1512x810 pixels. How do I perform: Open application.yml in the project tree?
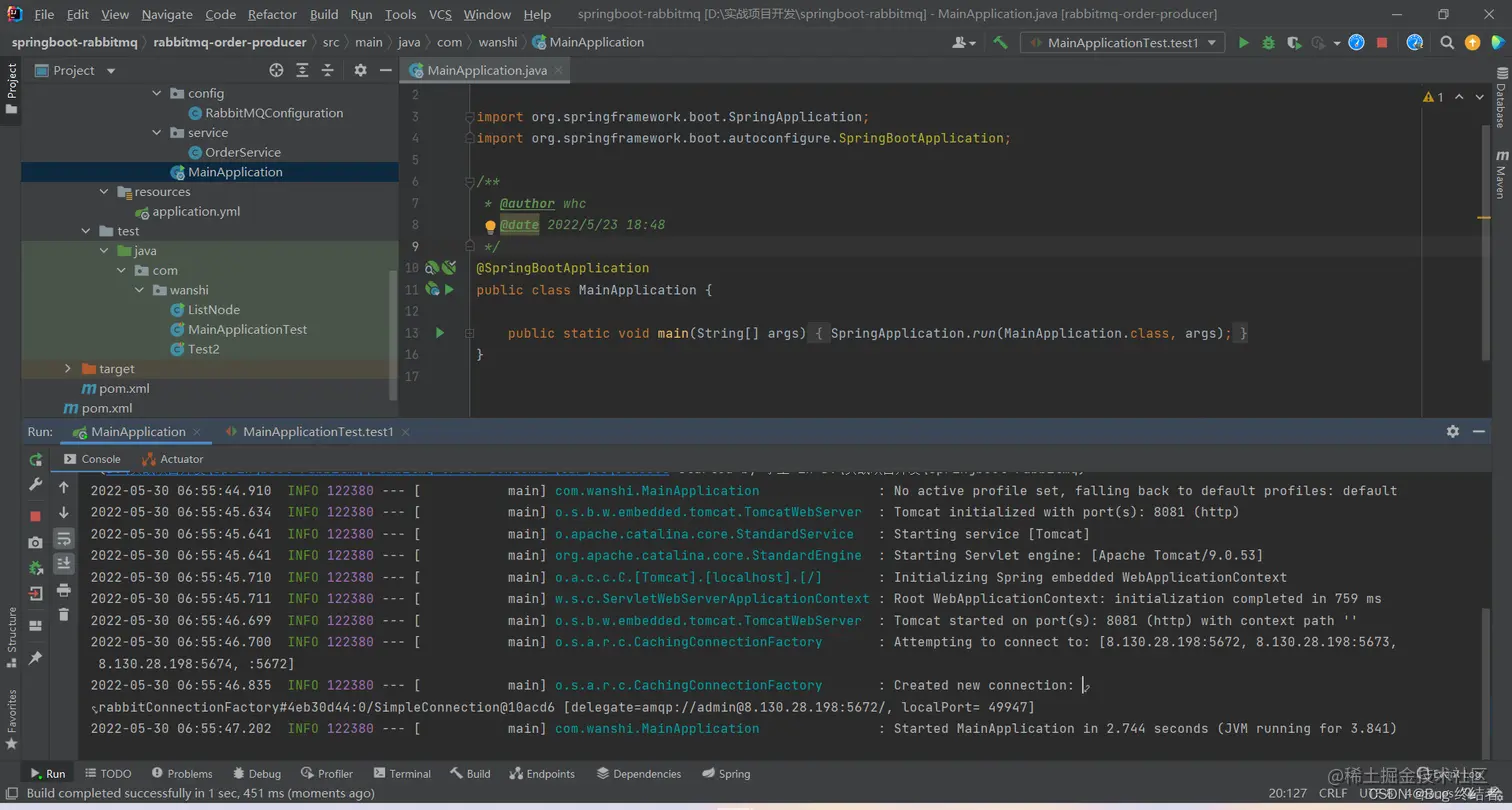click(196, 211)
